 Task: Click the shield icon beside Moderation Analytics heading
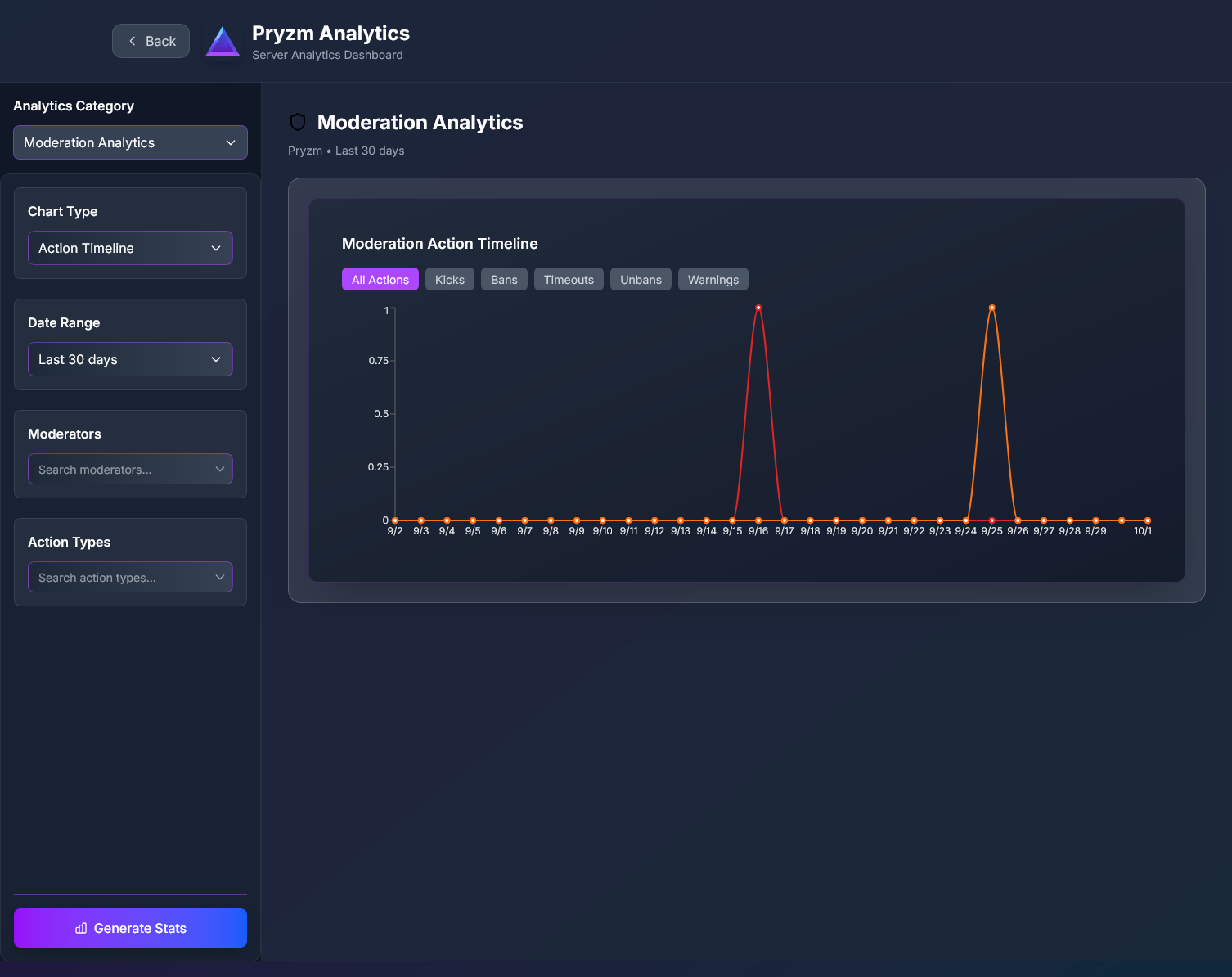point(297,121)
